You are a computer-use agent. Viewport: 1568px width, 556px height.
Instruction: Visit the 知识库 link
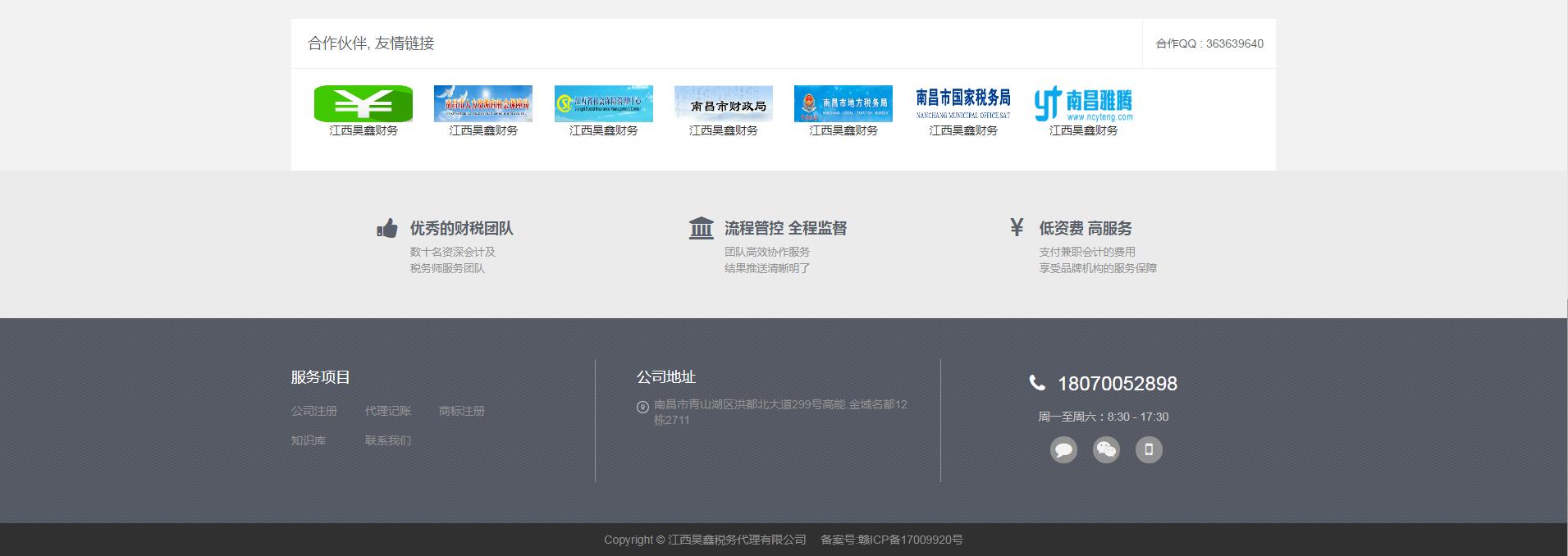[x=309, y=440]
